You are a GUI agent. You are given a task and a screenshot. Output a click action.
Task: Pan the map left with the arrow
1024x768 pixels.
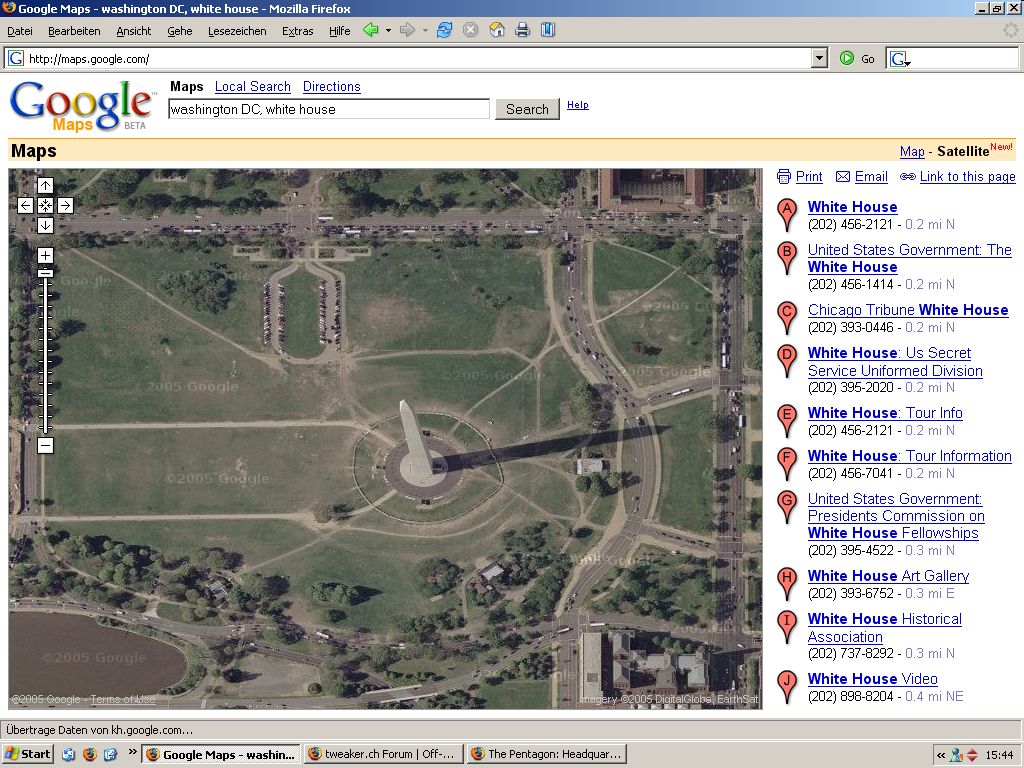pos(26,205)
